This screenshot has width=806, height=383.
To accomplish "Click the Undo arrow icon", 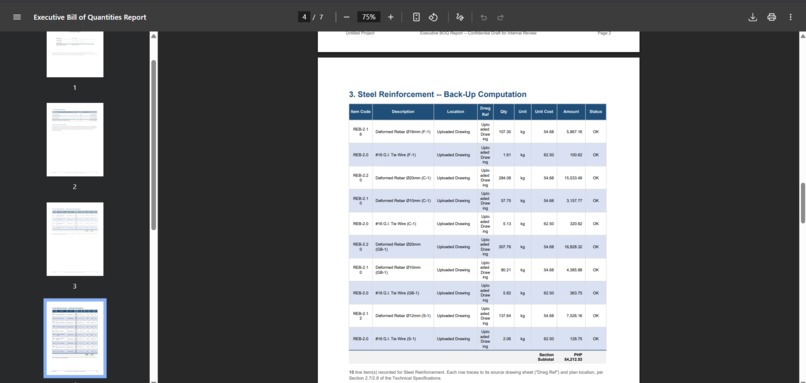I will click(x=483, y=17).
